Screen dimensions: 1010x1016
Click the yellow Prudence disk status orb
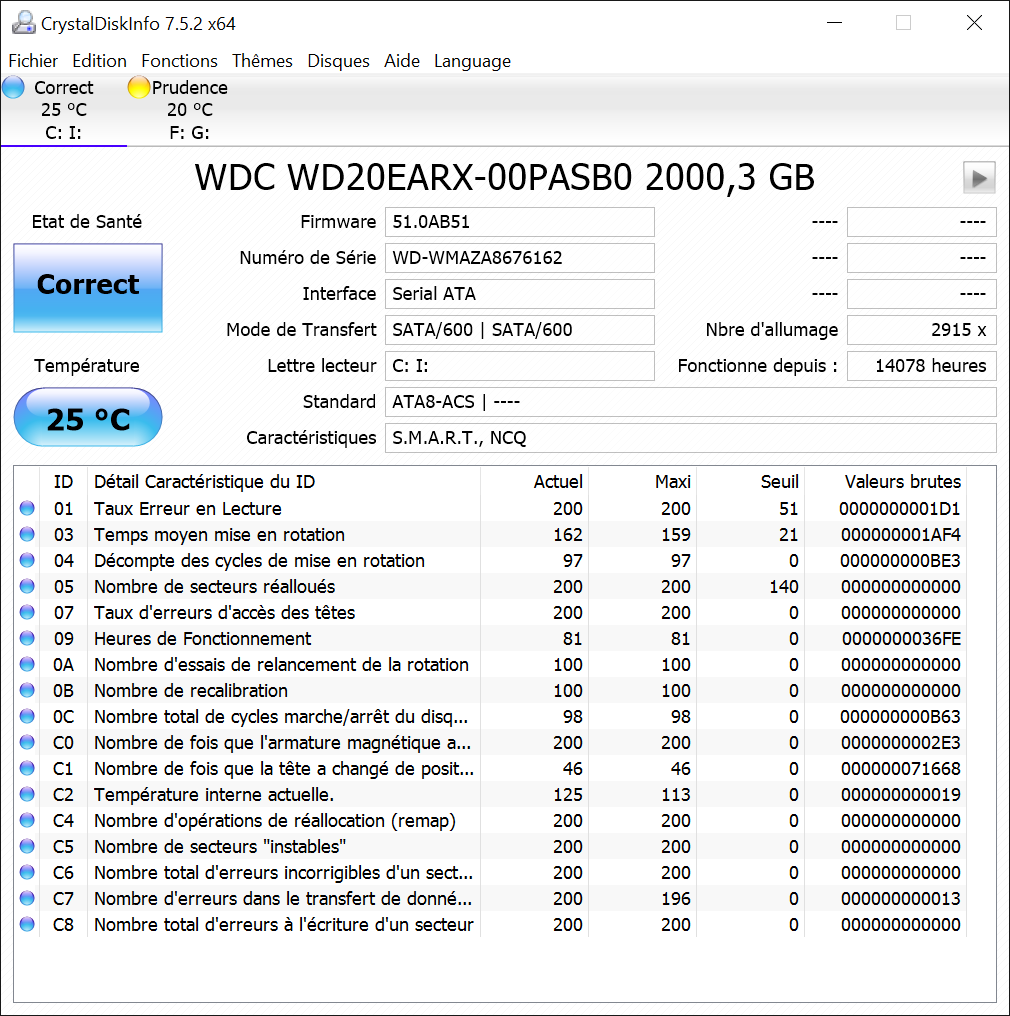(x=138, y=87)
